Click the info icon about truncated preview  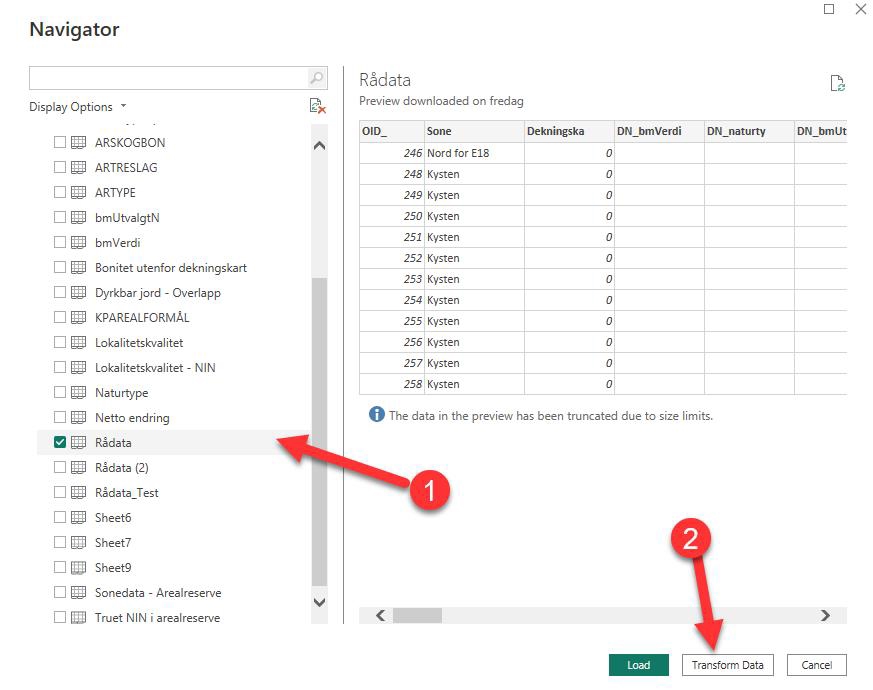tap(376, 415)
